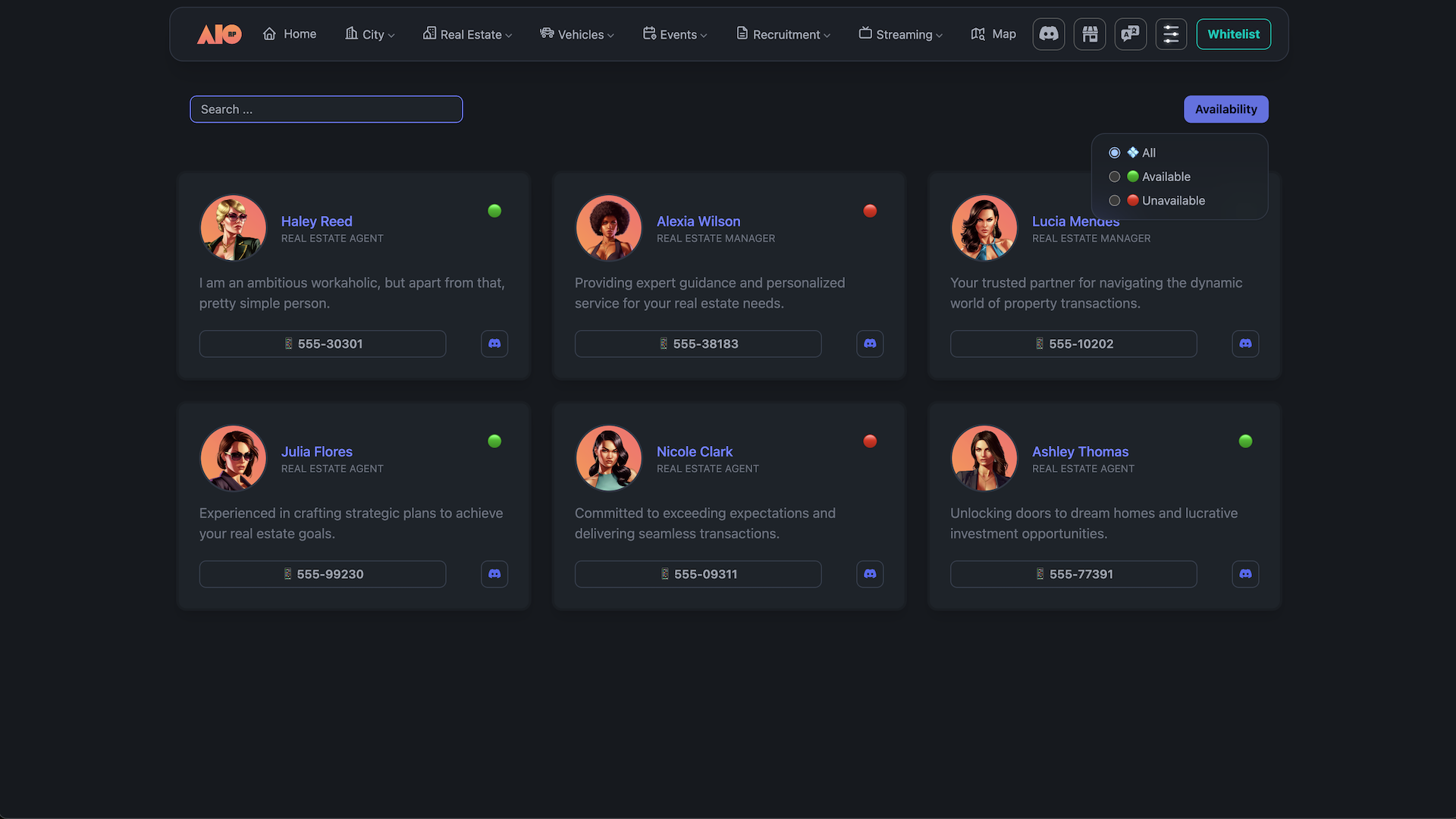Expand the City dropdown menu

(370, 34)
